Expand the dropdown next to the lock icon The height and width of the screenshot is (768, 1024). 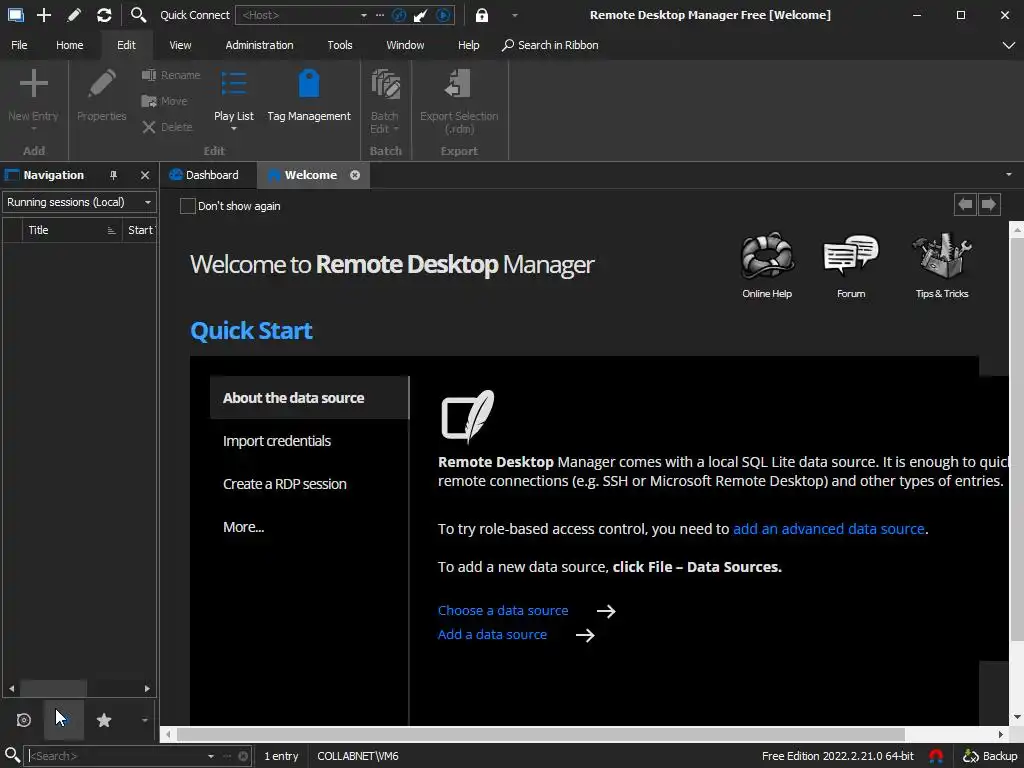[x=515, y=15]
